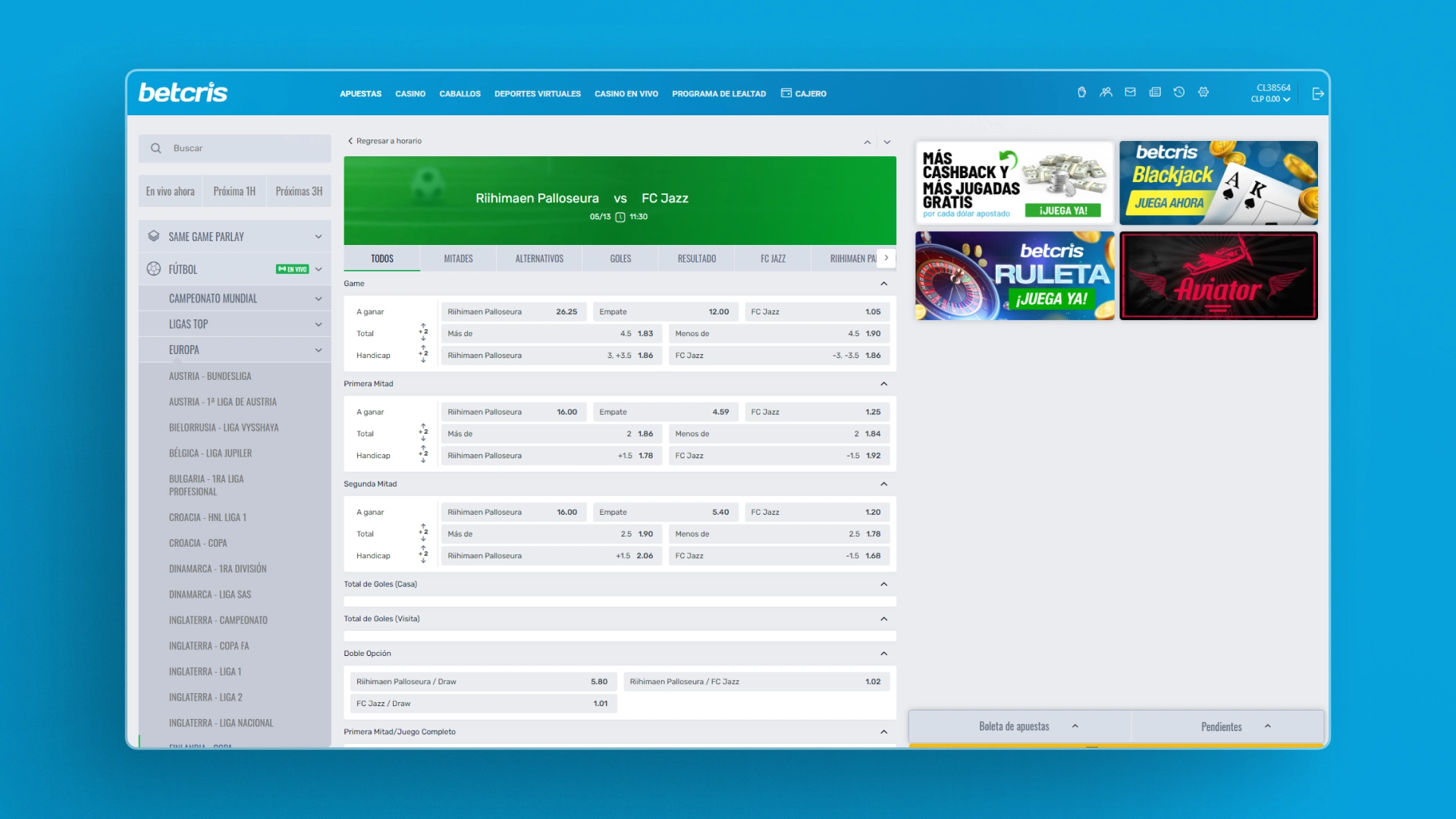Viewport: 1456px width, 819px height.
Task: Open the CABALLOS menu
Action: pyautogui.click(x=460, y=94)
